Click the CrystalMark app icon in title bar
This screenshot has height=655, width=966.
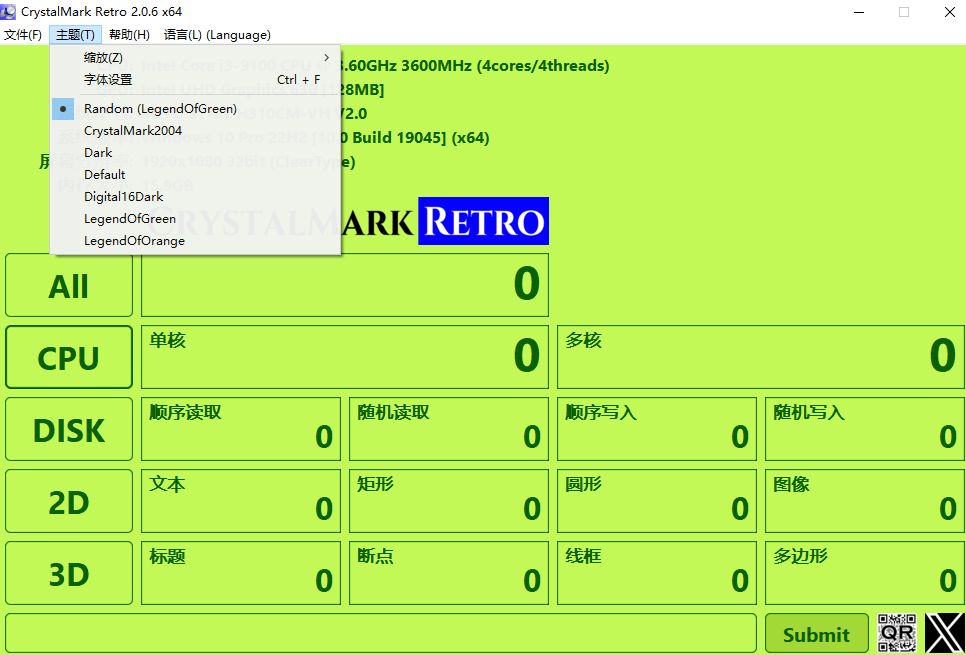point(9,12)
